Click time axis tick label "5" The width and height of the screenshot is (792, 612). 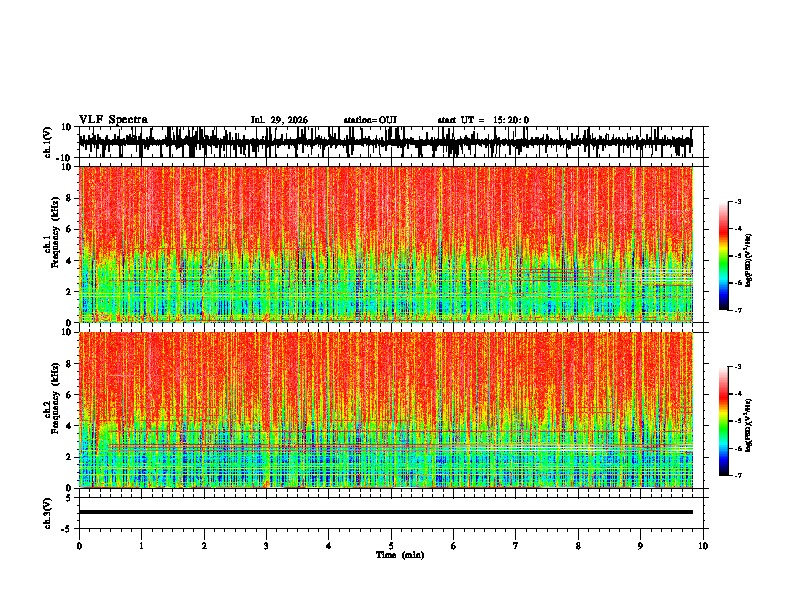[391, 546]
